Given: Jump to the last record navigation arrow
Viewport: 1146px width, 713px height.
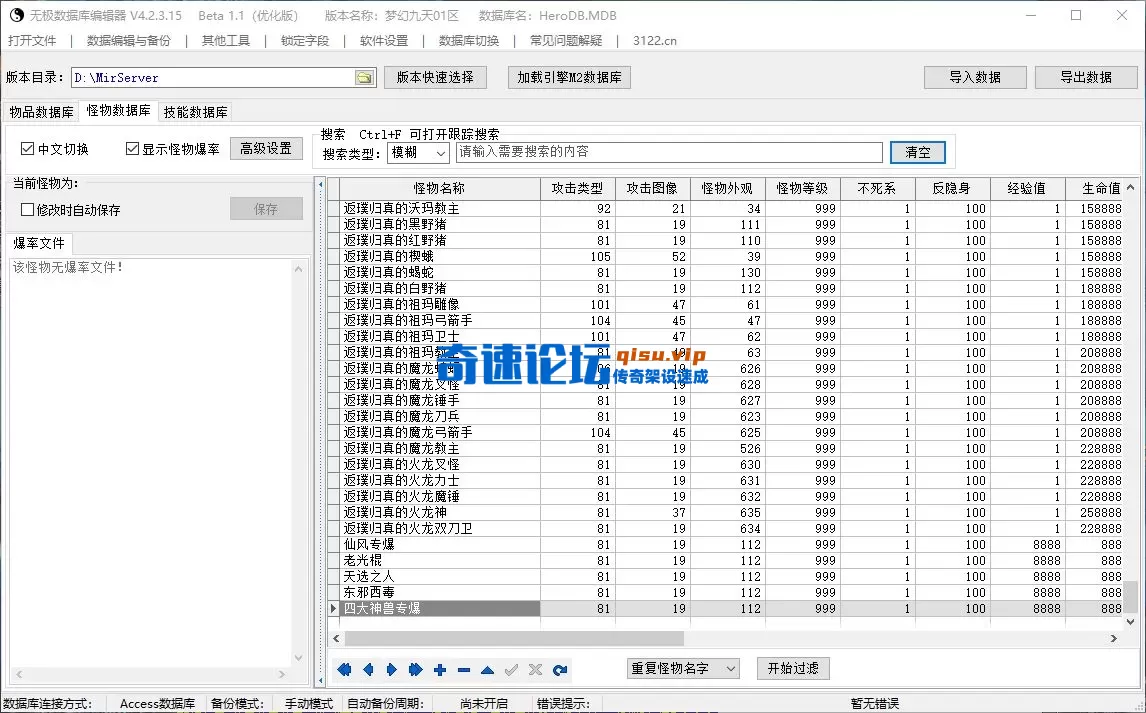Looking at the screenshot, I should 416,669.
